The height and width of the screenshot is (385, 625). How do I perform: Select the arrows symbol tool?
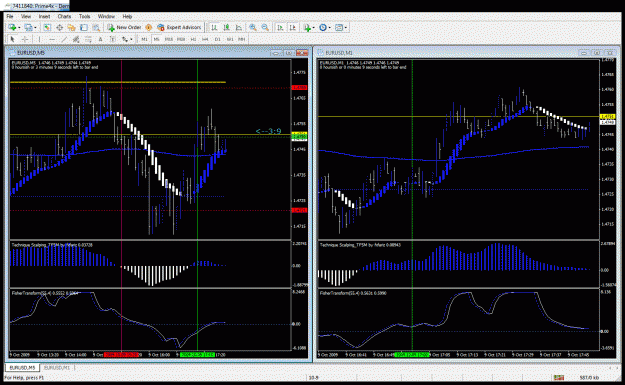click(x=125, y=39)
